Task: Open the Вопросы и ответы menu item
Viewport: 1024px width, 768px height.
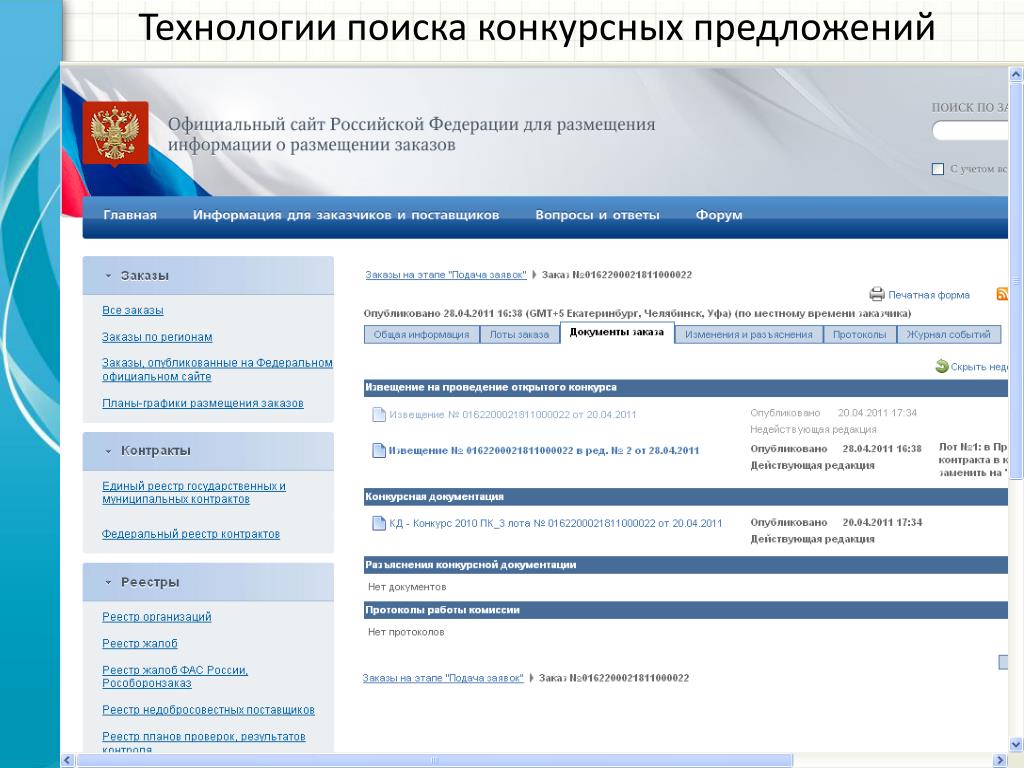Action: point(598,215)
